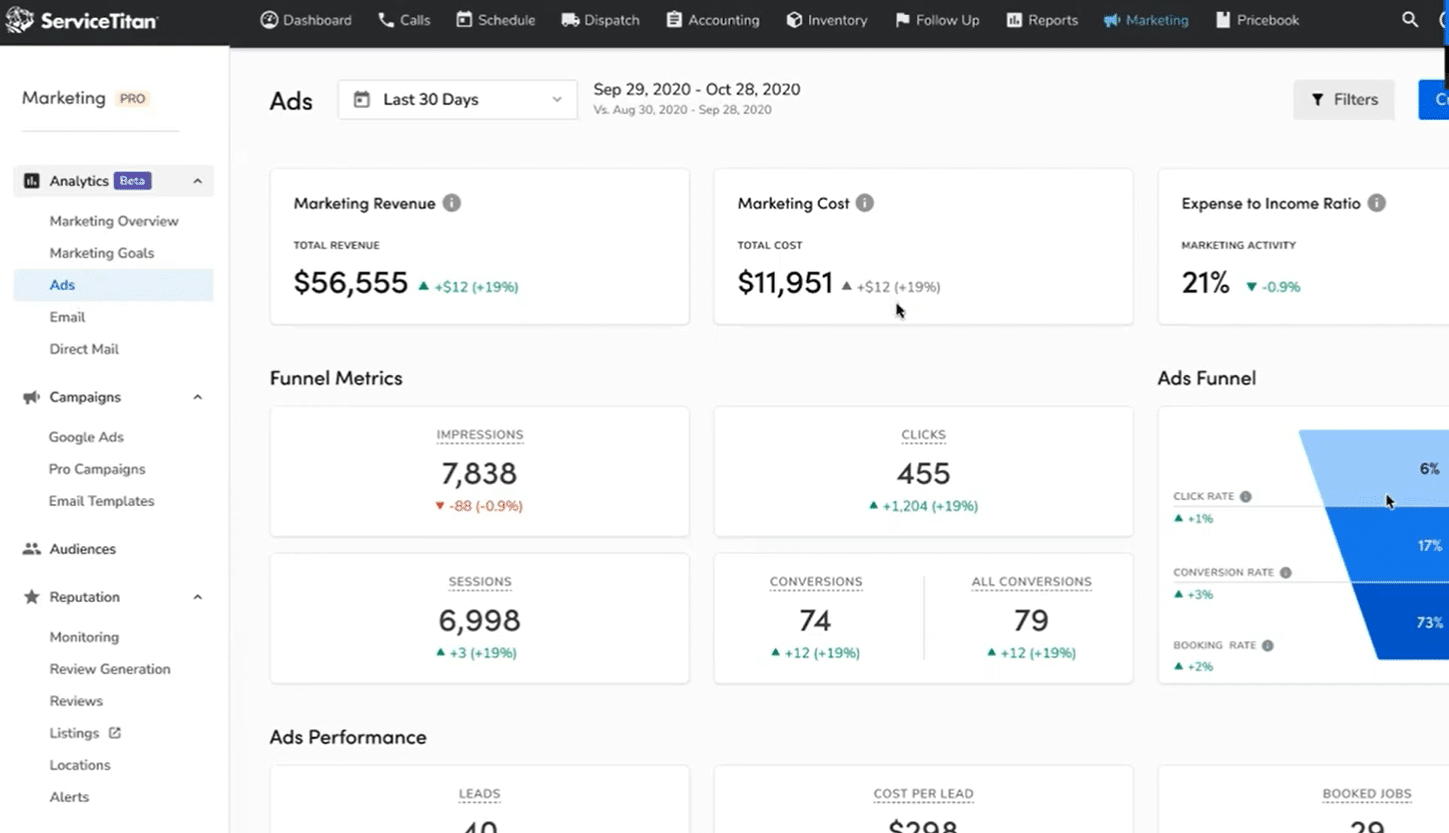Click the search magnifier icon in top bar
The height and width of the screenshot is (833, 1449).
click(x=1410, y=20)
